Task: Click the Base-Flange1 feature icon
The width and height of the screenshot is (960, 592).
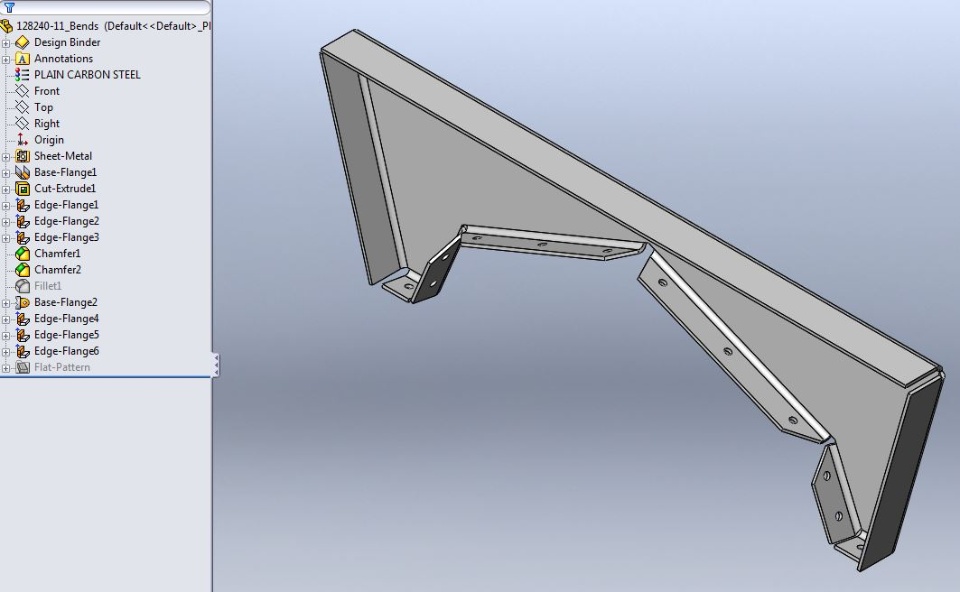Action: pos(22,173)
